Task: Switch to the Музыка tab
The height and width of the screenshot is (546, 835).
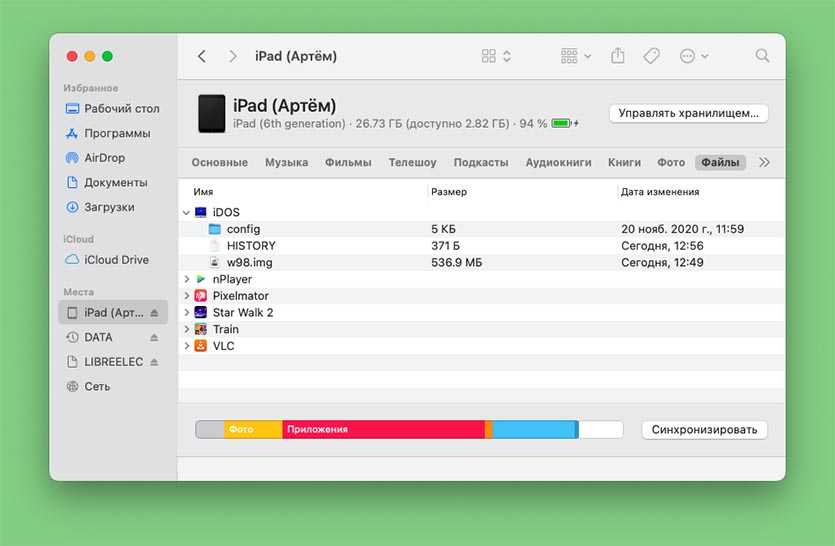Action: click(286, 162)
